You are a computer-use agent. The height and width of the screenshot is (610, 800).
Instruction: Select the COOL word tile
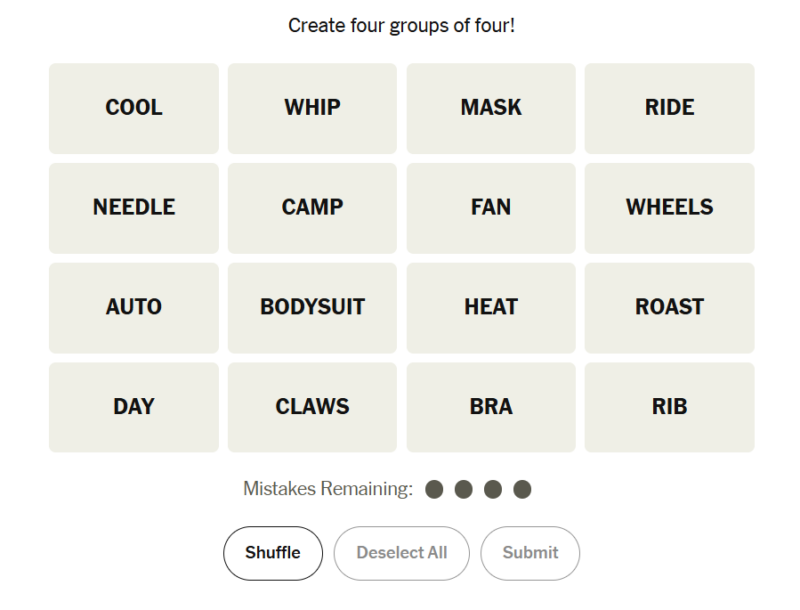(x=134, y=108)
